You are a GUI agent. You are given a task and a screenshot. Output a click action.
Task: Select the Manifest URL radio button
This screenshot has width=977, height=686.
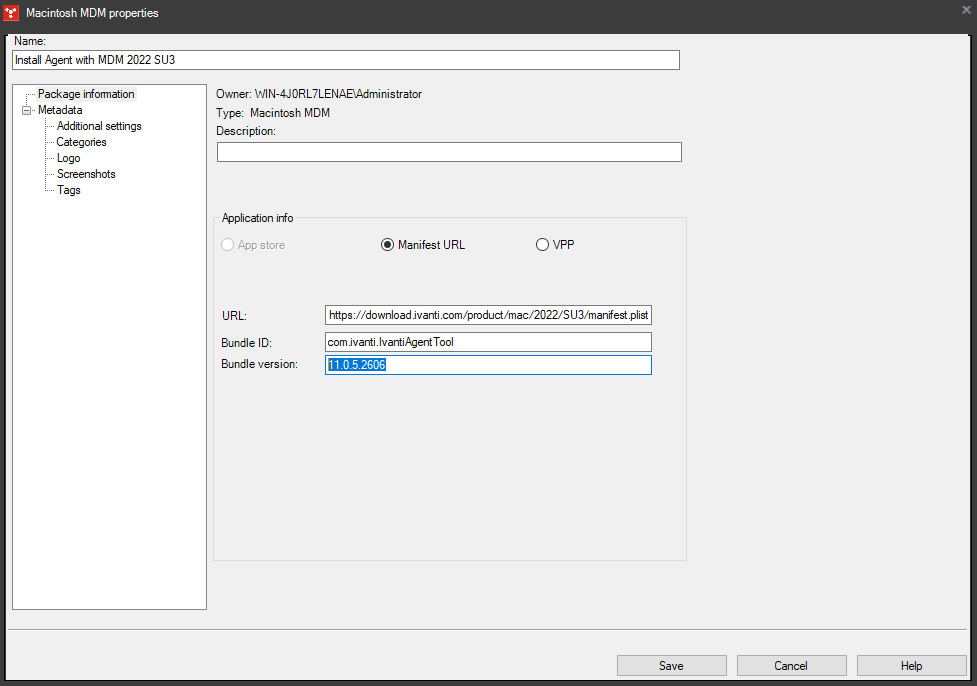[x=387, y=244]
